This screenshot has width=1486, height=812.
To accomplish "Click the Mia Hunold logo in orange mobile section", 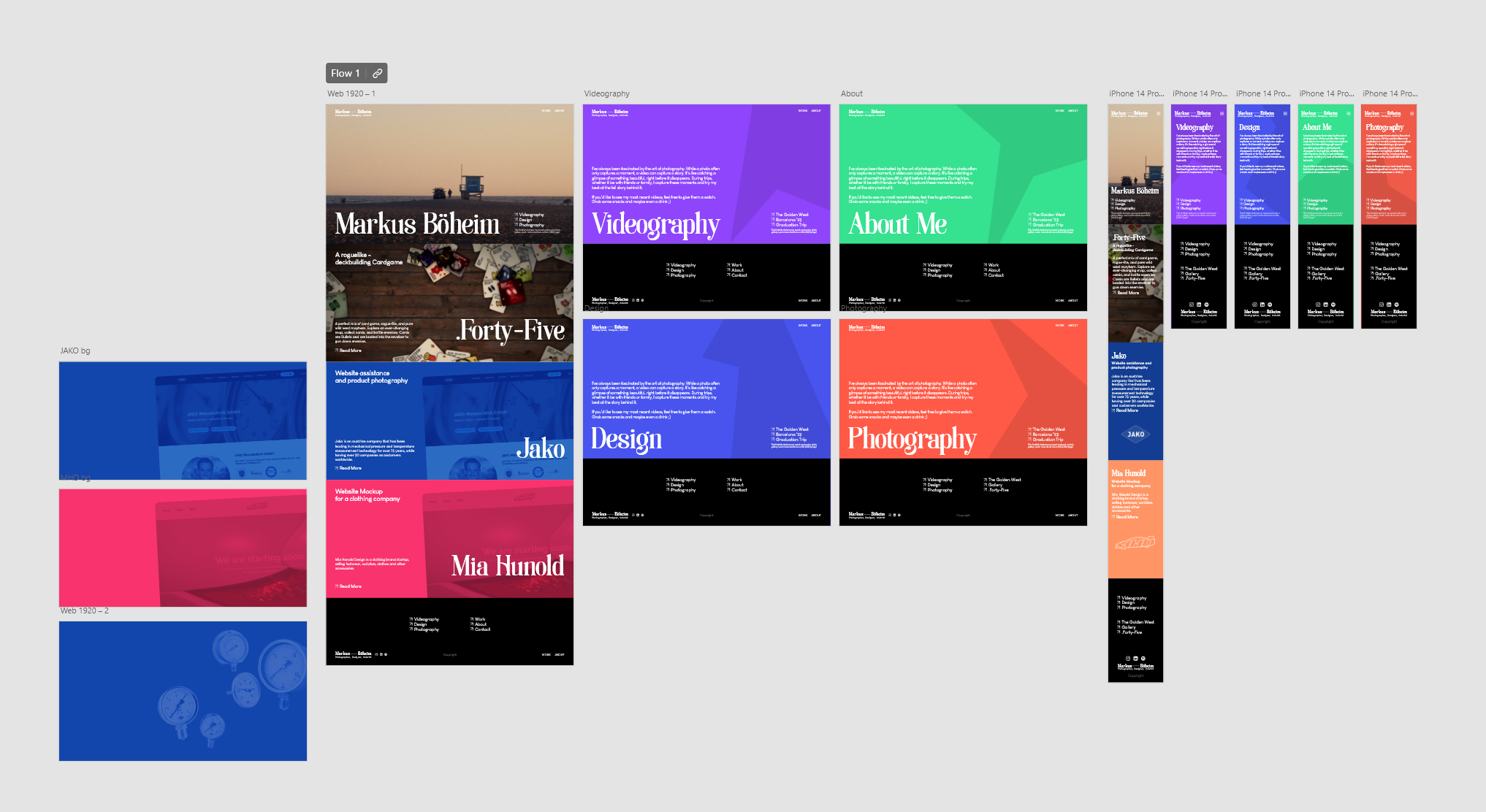I will [1135, 543].
